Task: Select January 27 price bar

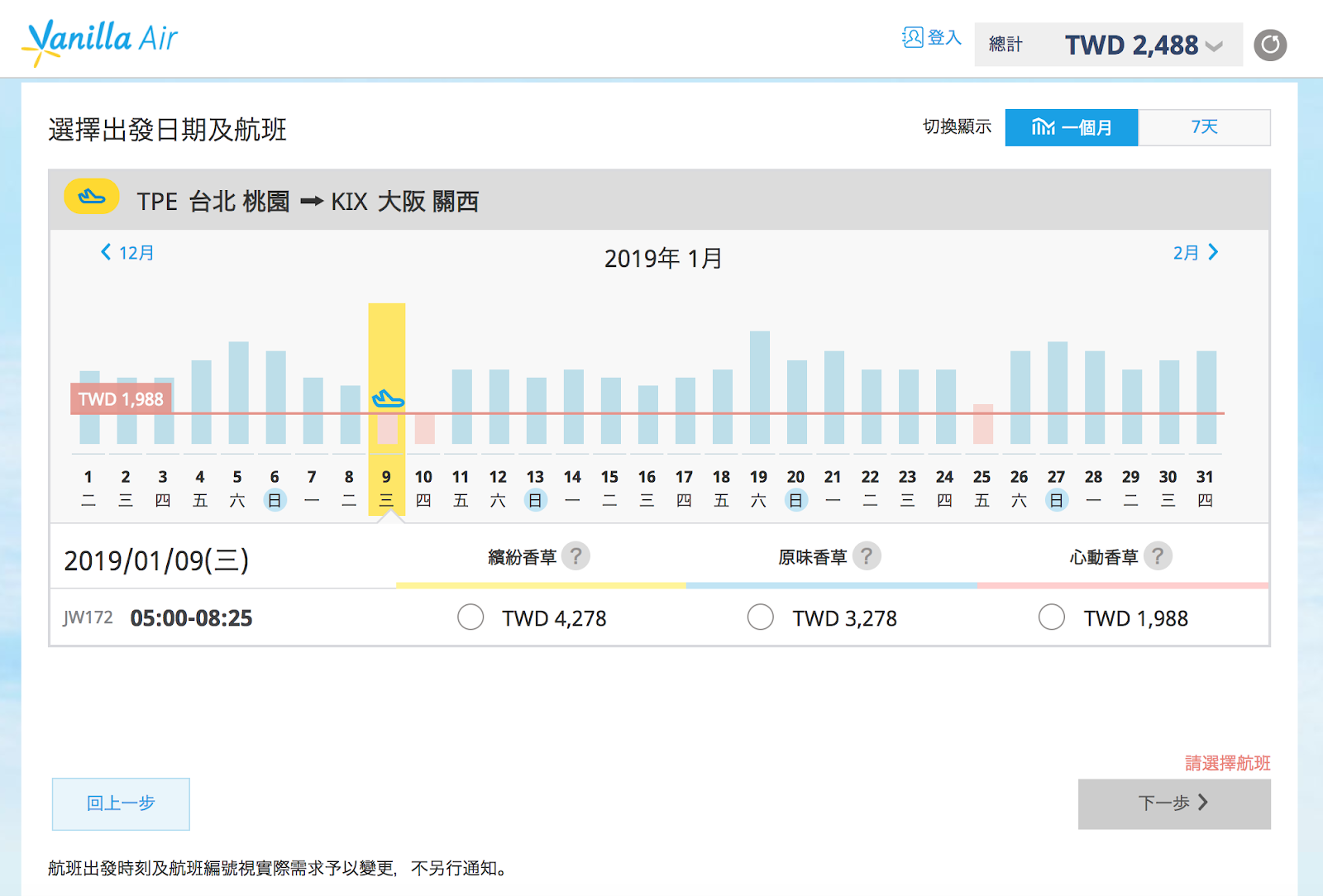Action: click(x=1058, y=393)
